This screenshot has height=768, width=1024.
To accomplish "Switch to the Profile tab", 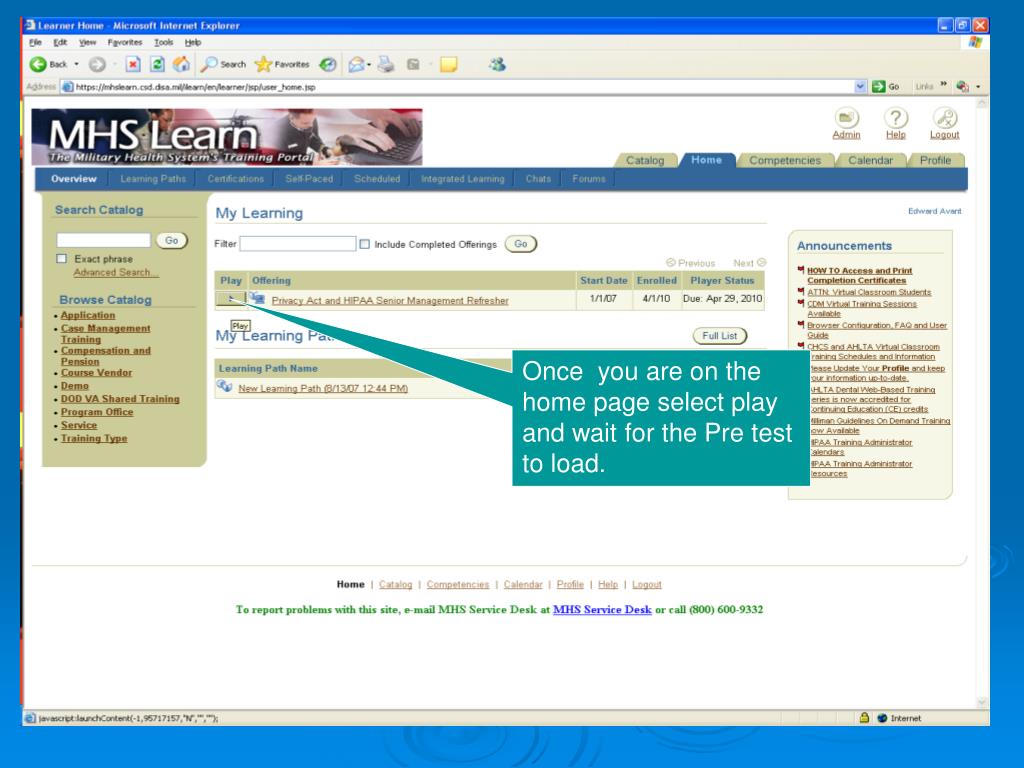I will coord(935,161).
